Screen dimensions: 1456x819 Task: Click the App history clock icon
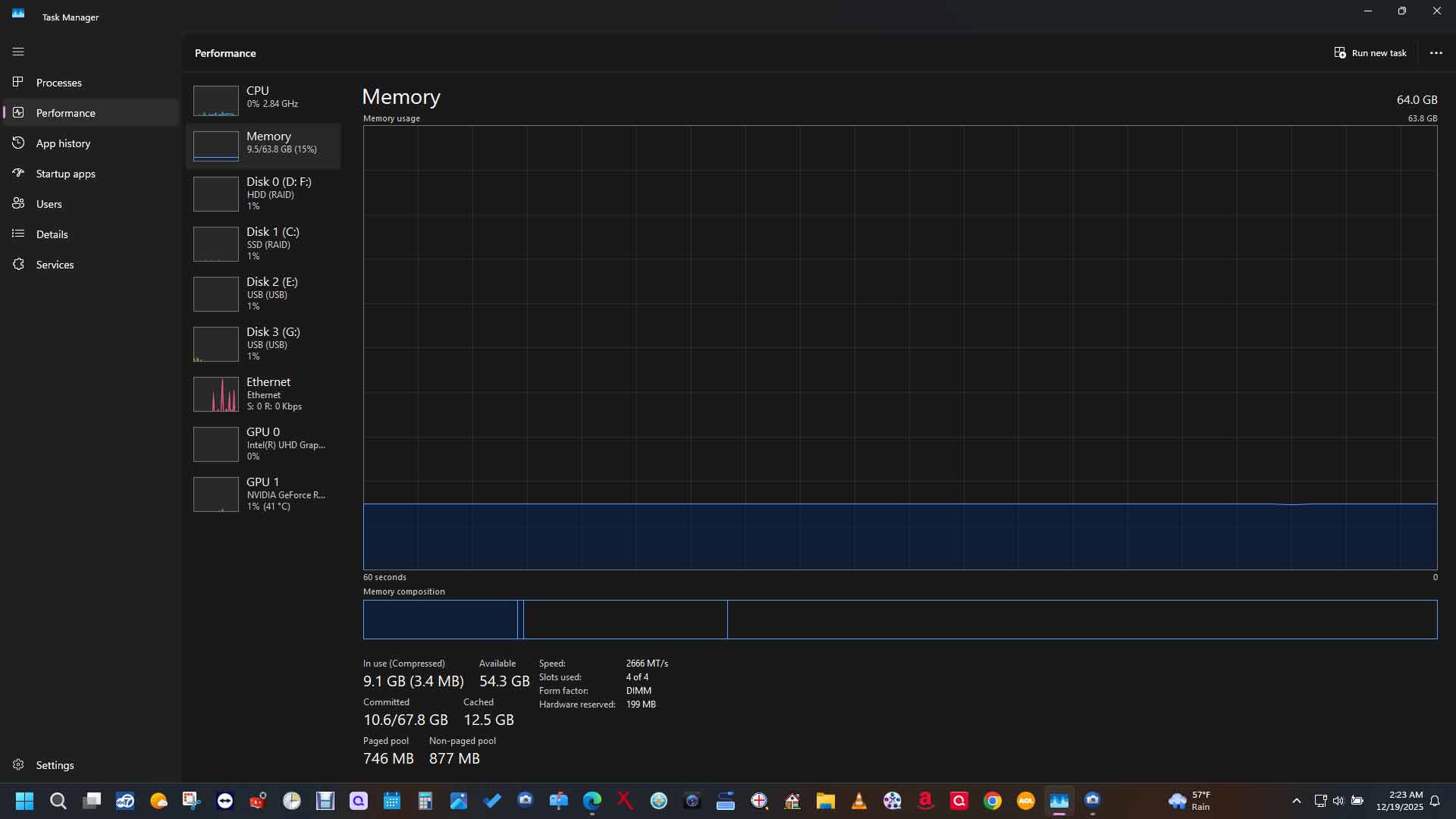point(18,143)
